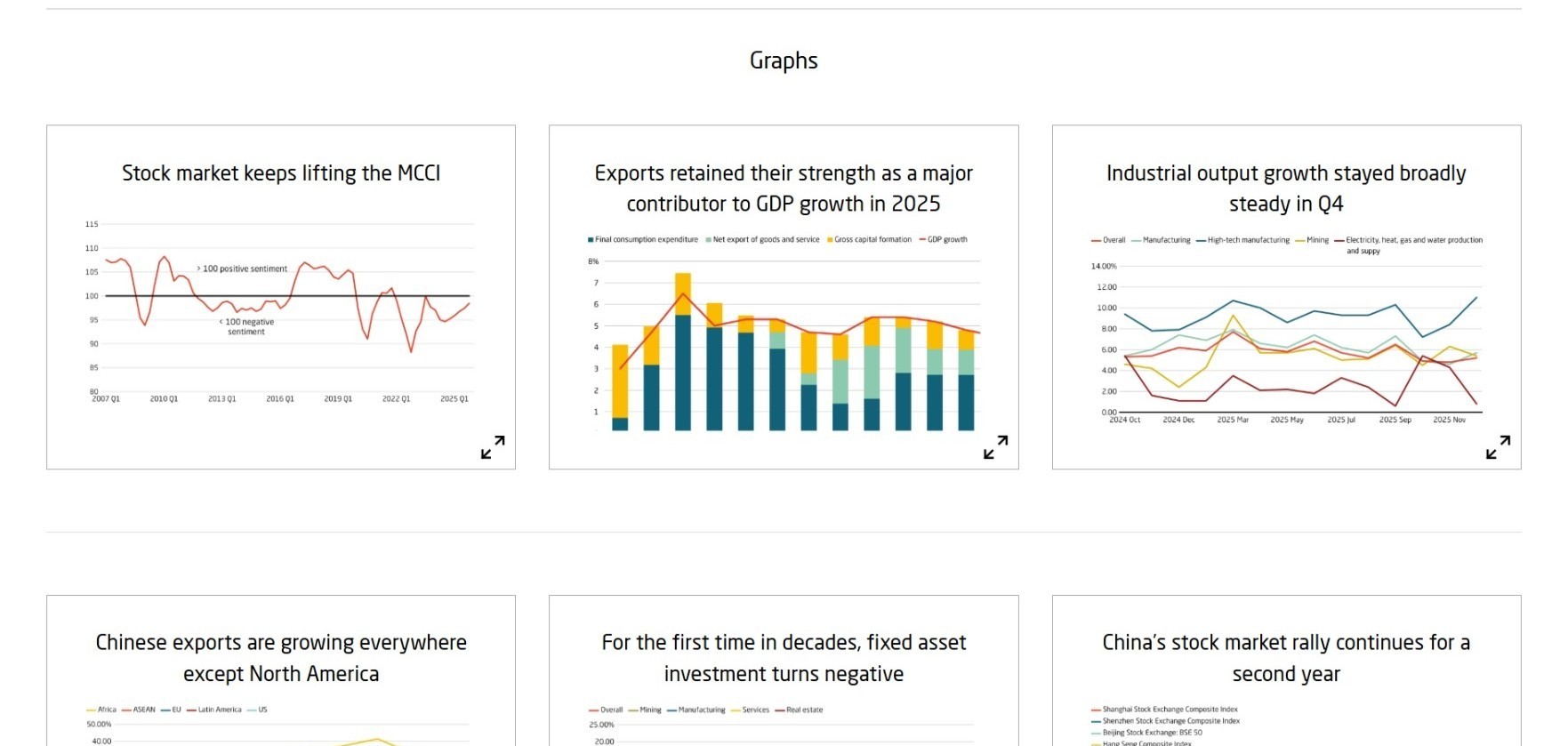Click the 'Stock market keeps lifting the MCCI' title
Image resolution: width=1568 pixels, height=746 pixels.
[281, 173]
